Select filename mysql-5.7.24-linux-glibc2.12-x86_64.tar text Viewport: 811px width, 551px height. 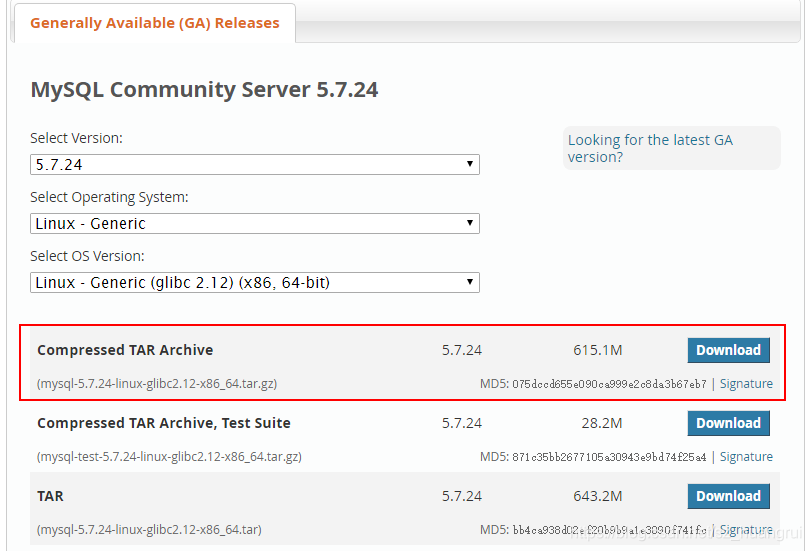tap(149, 530)
